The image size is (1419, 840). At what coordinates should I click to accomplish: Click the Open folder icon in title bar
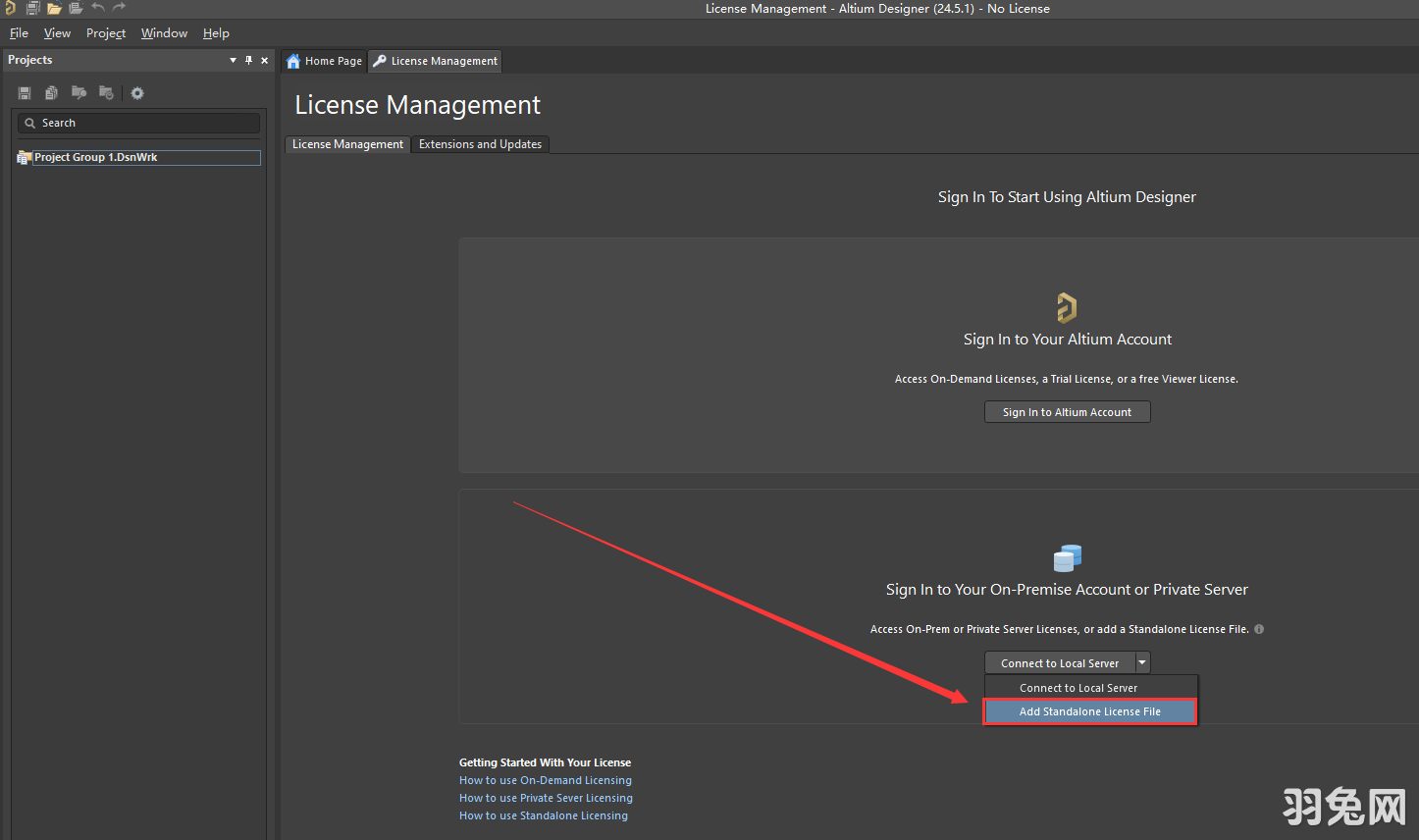pos(54,8)
